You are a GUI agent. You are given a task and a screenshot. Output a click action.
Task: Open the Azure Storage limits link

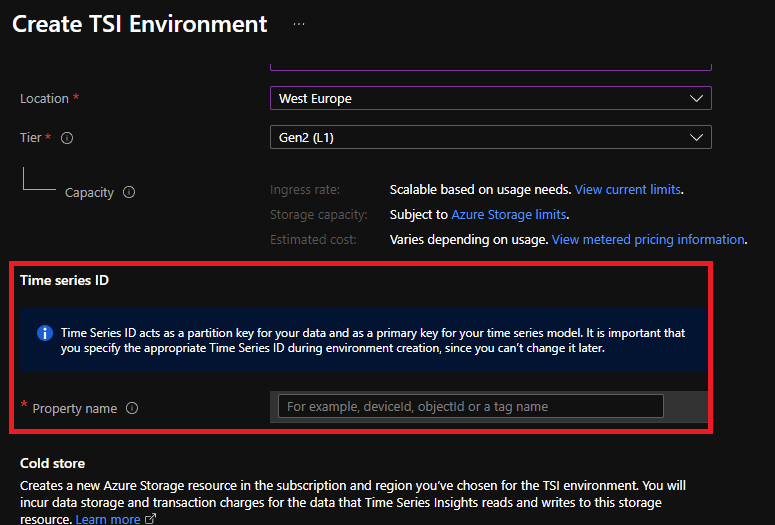(509, 215)
